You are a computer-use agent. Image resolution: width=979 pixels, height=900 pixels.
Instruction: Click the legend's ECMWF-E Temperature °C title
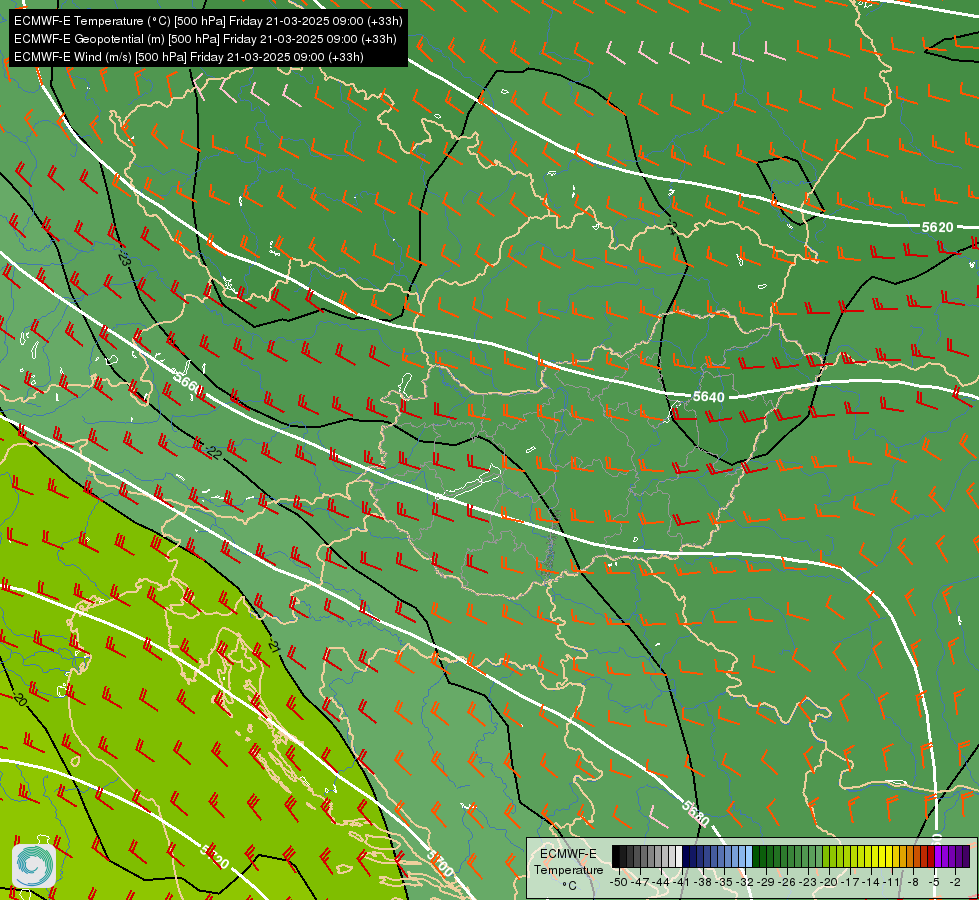pos(569,869)
